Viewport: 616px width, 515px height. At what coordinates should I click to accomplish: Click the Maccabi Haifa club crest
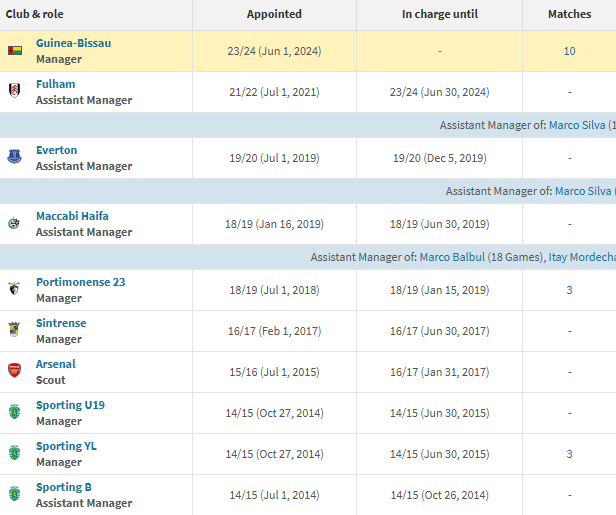14,223
